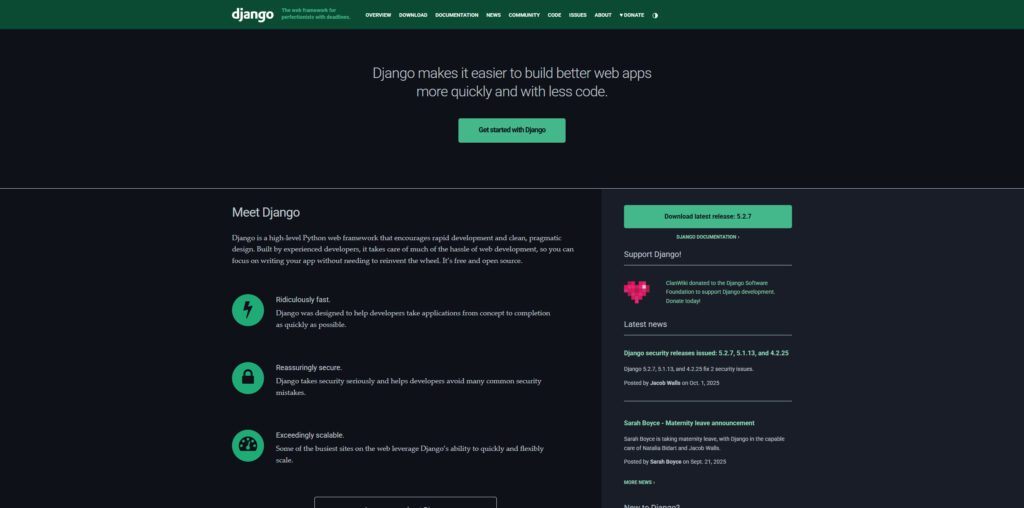Go to the Download page in navigation
The width and height of the screenshot is (1024, 508).
[413, 15]
